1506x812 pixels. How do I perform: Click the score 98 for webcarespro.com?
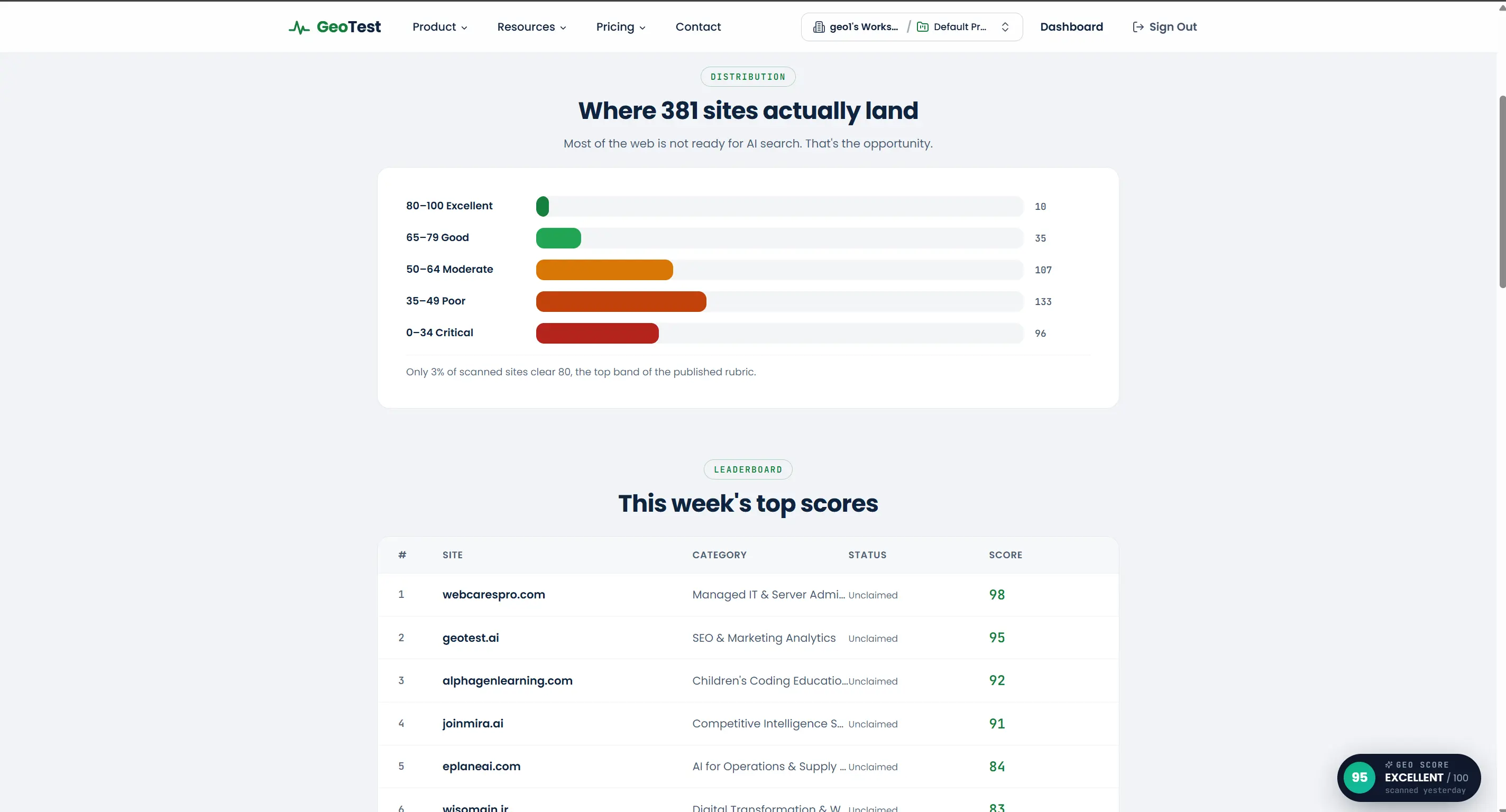997,595
